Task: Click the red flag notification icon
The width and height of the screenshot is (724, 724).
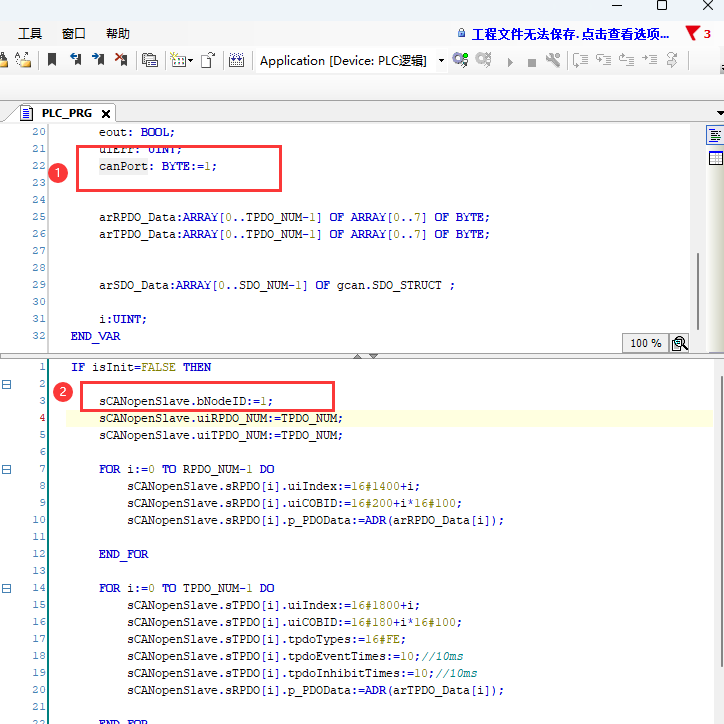Action: click(692, 33)
